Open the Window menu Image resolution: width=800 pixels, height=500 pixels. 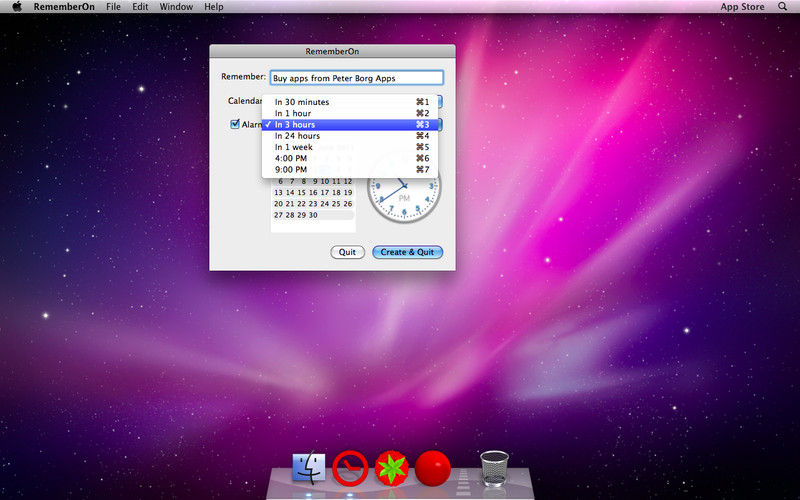176,7
